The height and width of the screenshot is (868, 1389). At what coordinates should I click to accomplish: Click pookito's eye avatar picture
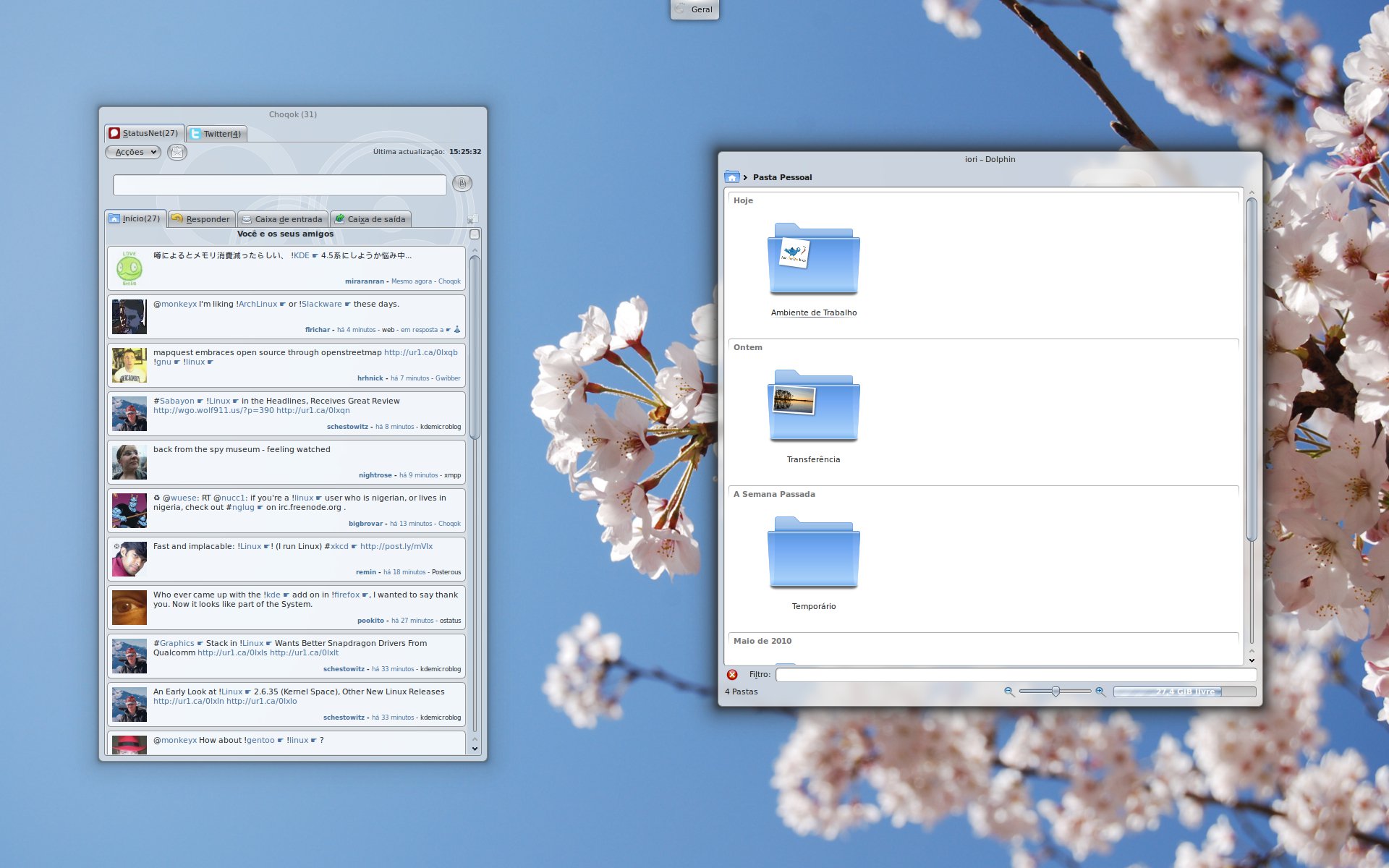point(129,608)
